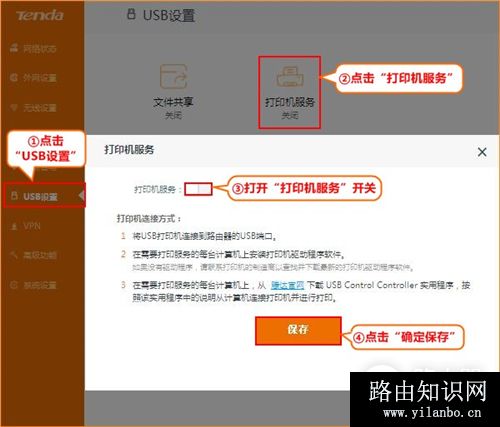Click step 2 text about 打印机驱动程序软件
Image resolution: width=500 pixels, height=427 pixels.
coord(238,255)
